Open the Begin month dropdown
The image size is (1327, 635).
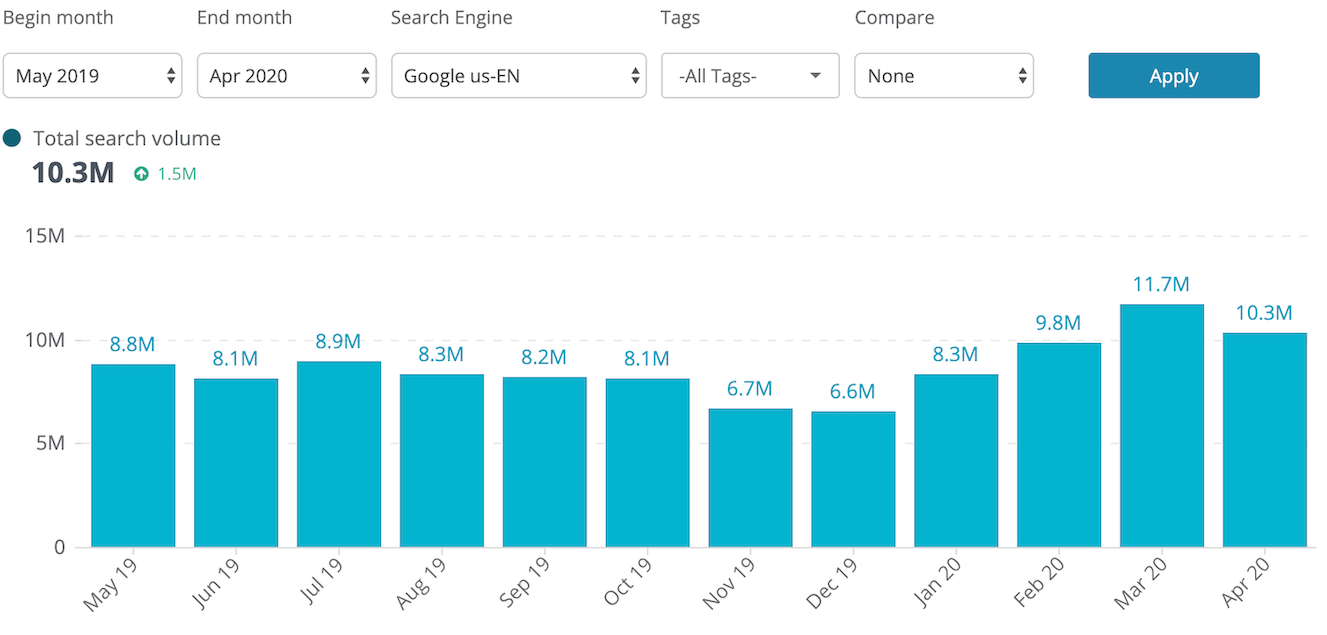click(92, 75)
